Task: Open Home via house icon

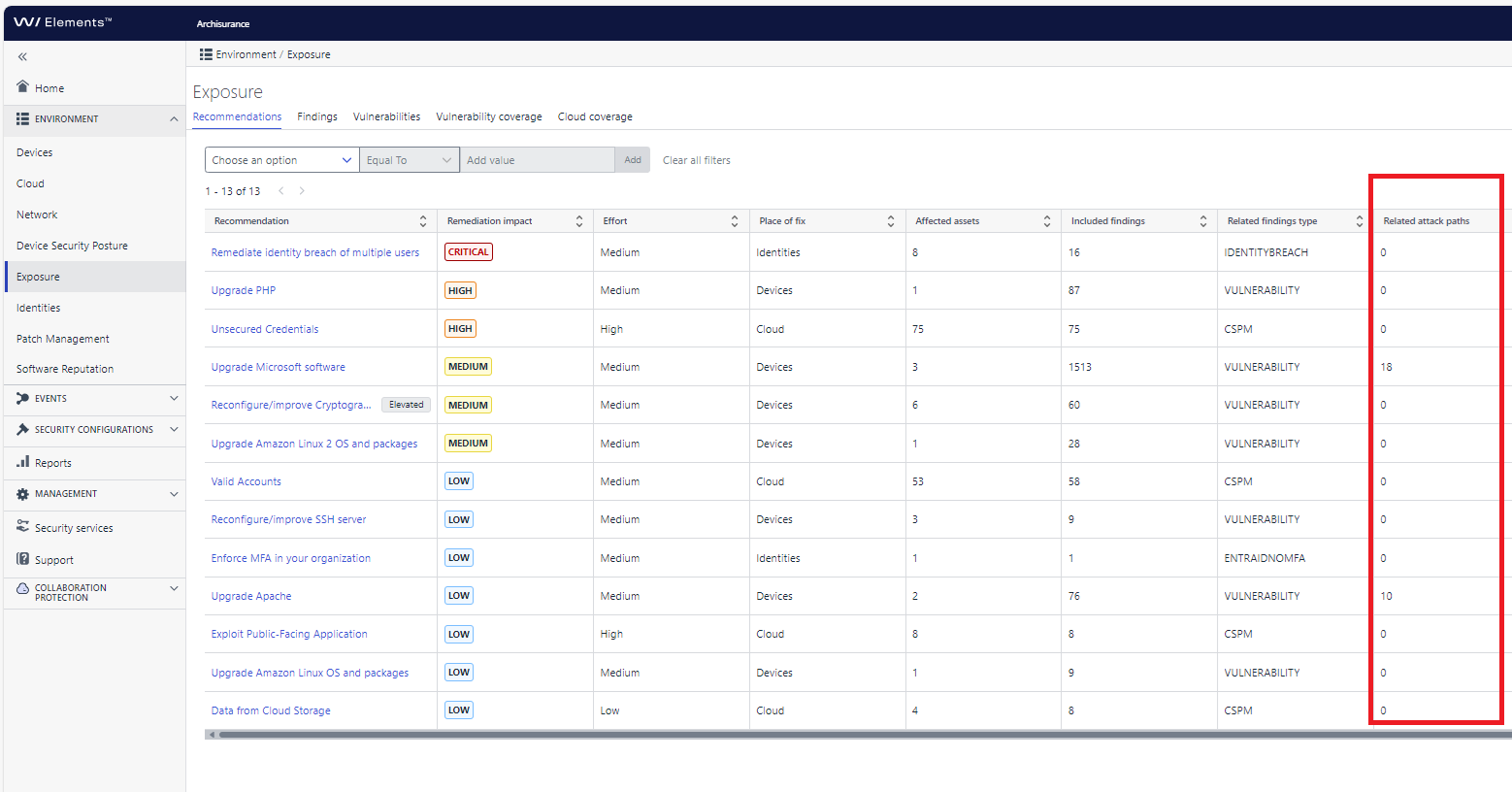Action: click(x=23, y=87)
